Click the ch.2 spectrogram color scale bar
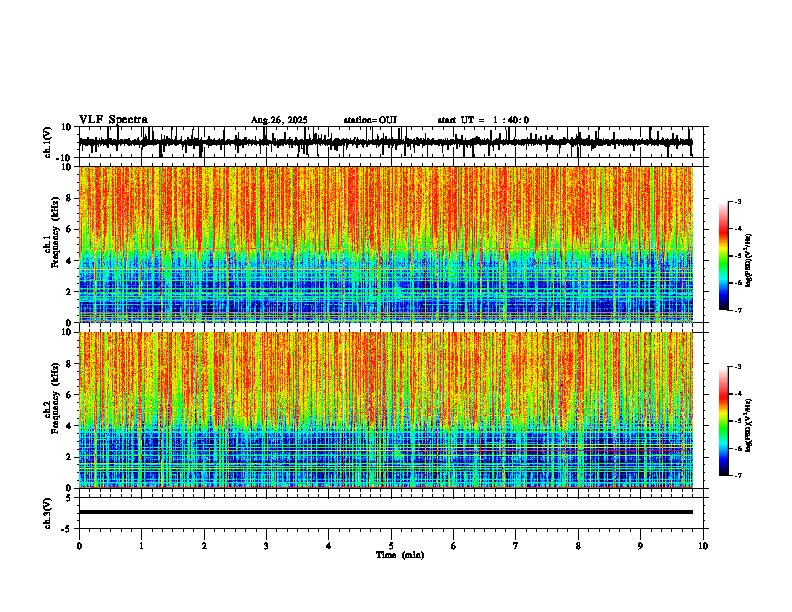Viewport: 792px width, 612px height. tap(724, 421)
